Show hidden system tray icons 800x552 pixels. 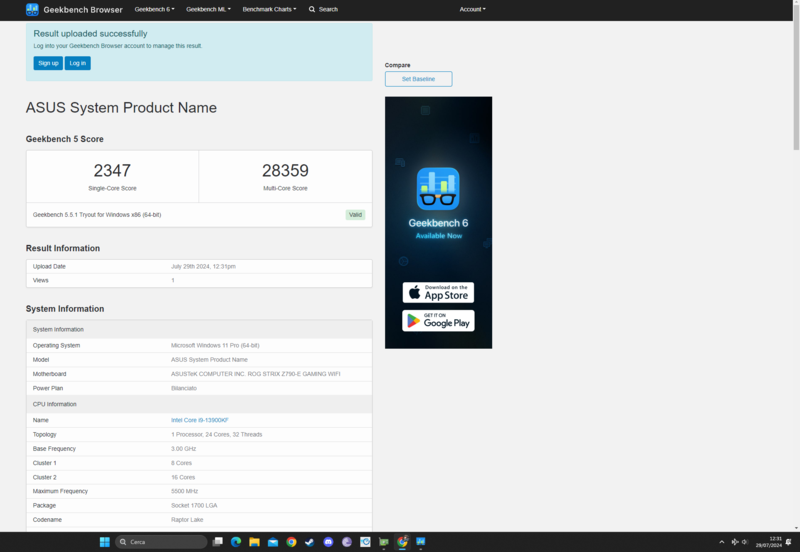(x=721, y=542)
